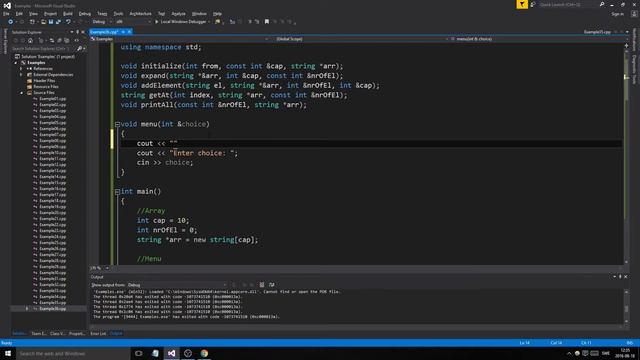Viewport: 640px width, 360px height.
Task: Click the taskbar clock
Action: [624, 353]
